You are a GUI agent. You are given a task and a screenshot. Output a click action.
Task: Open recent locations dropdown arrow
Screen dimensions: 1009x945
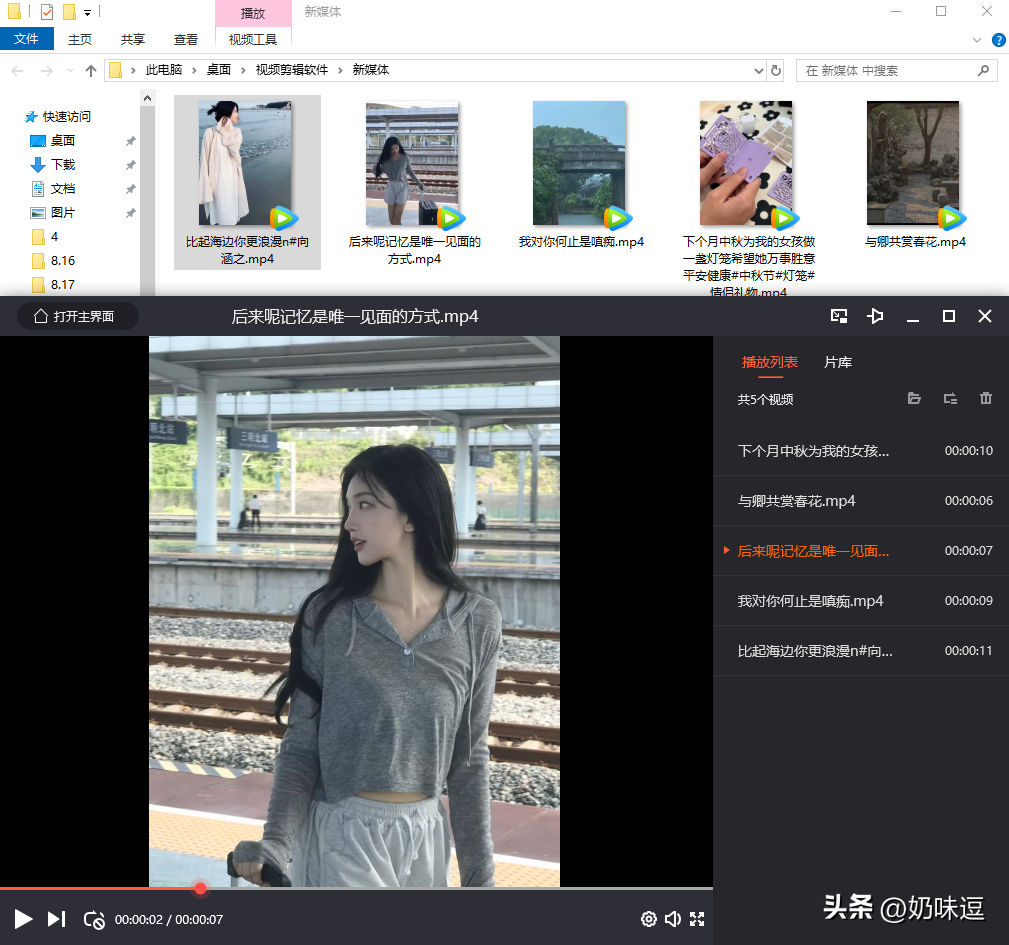69,71
